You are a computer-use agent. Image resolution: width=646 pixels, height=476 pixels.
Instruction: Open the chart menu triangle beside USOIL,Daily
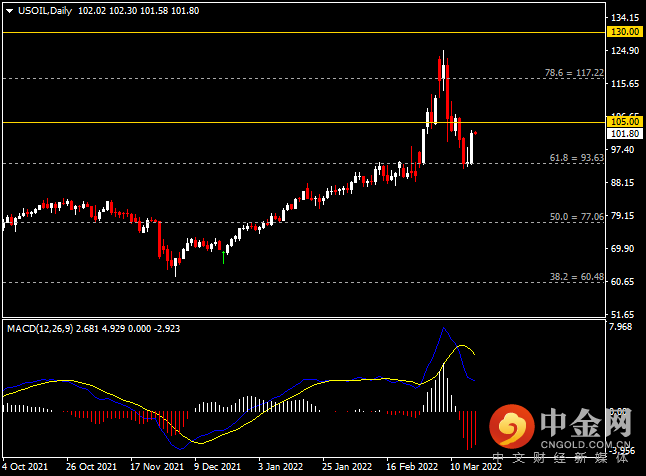coord(9,11)
